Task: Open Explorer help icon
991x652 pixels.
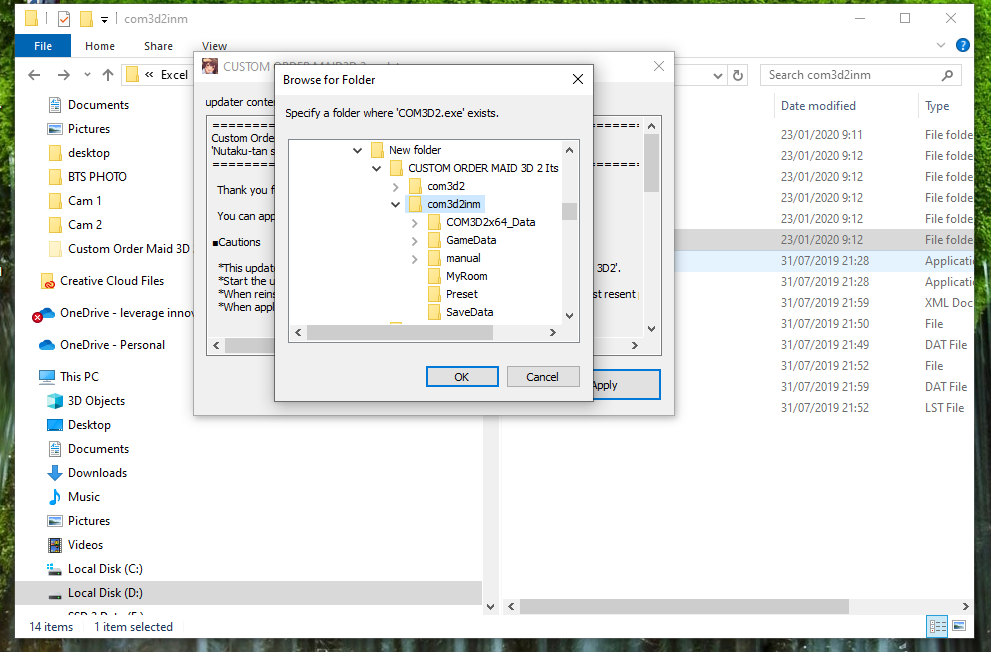Action: (963, 45)
